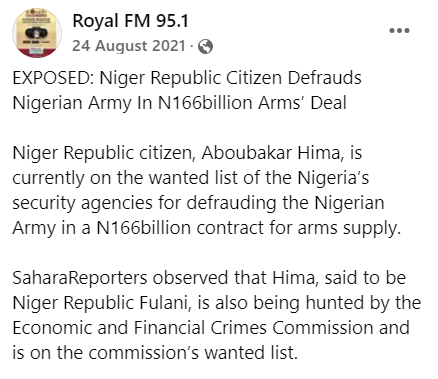Screen dimensions: 438x379
Task: Click the word EXPOSED in the headline
Action: [x=53, y=78]
